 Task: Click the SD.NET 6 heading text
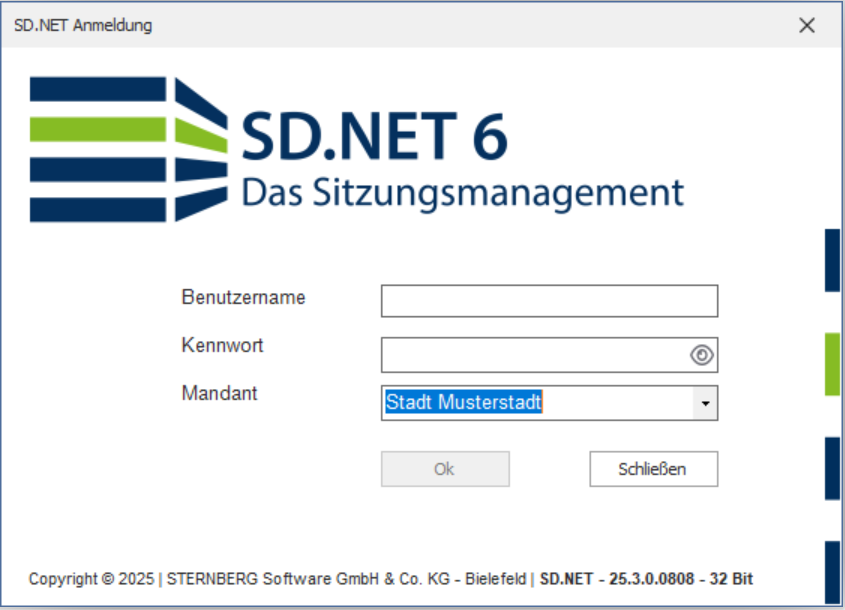click(374, 138)
